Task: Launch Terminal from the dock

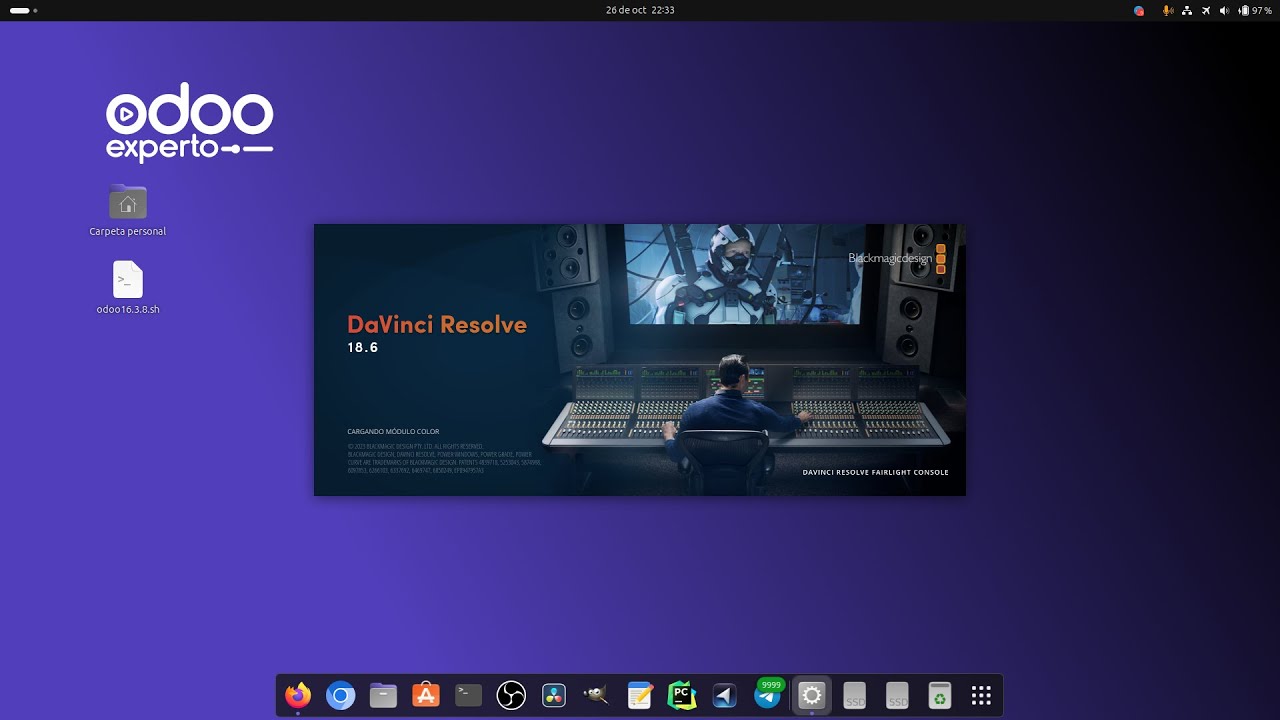Action: pos(468,695)
